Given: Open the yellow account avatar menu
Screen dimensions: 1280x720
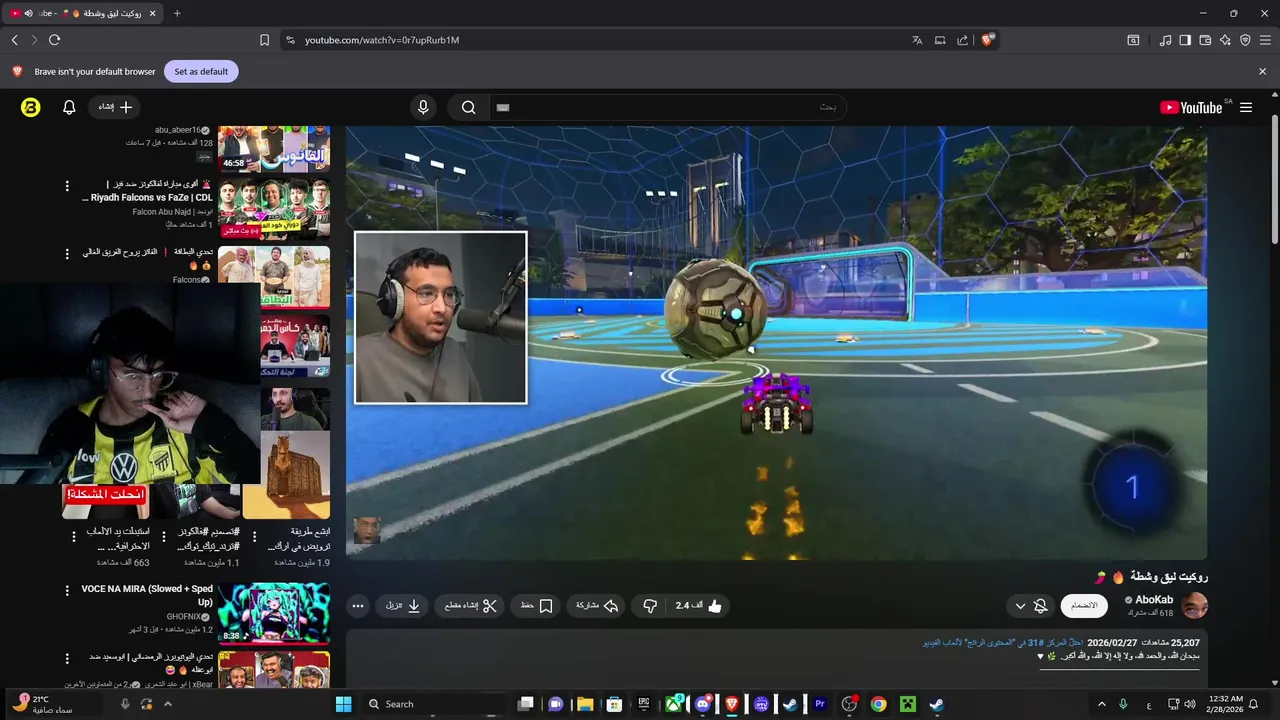Looking at the screenshot, I should (x=30, y=107).
